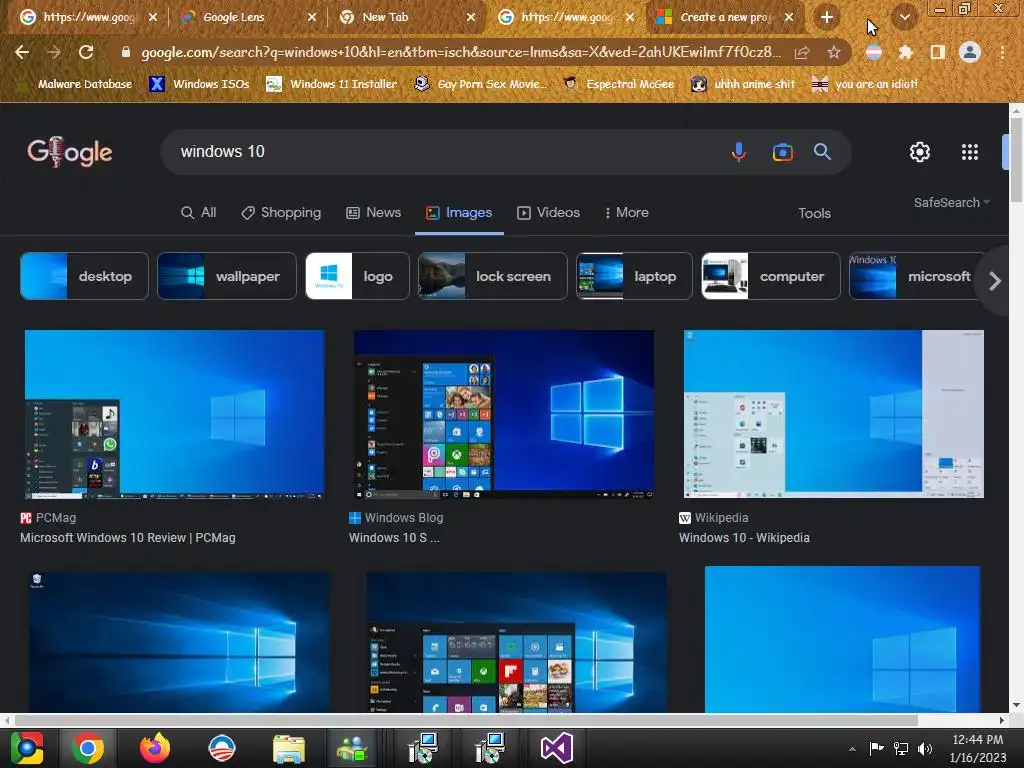Open the PCMag Windows 10 thumbnail
Image resolution: width=1024 pixels, height=768 pixels.
click(174, 414)
